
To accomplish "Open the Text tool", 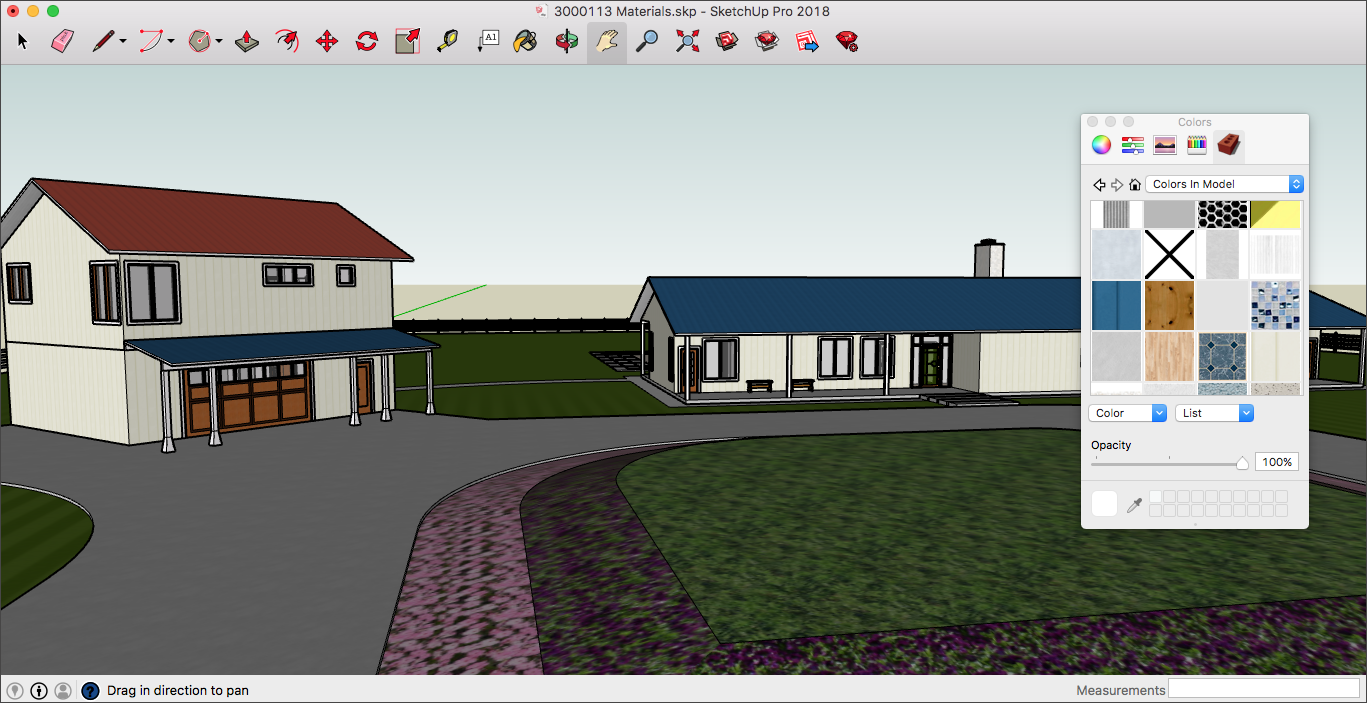I will 487,41.
